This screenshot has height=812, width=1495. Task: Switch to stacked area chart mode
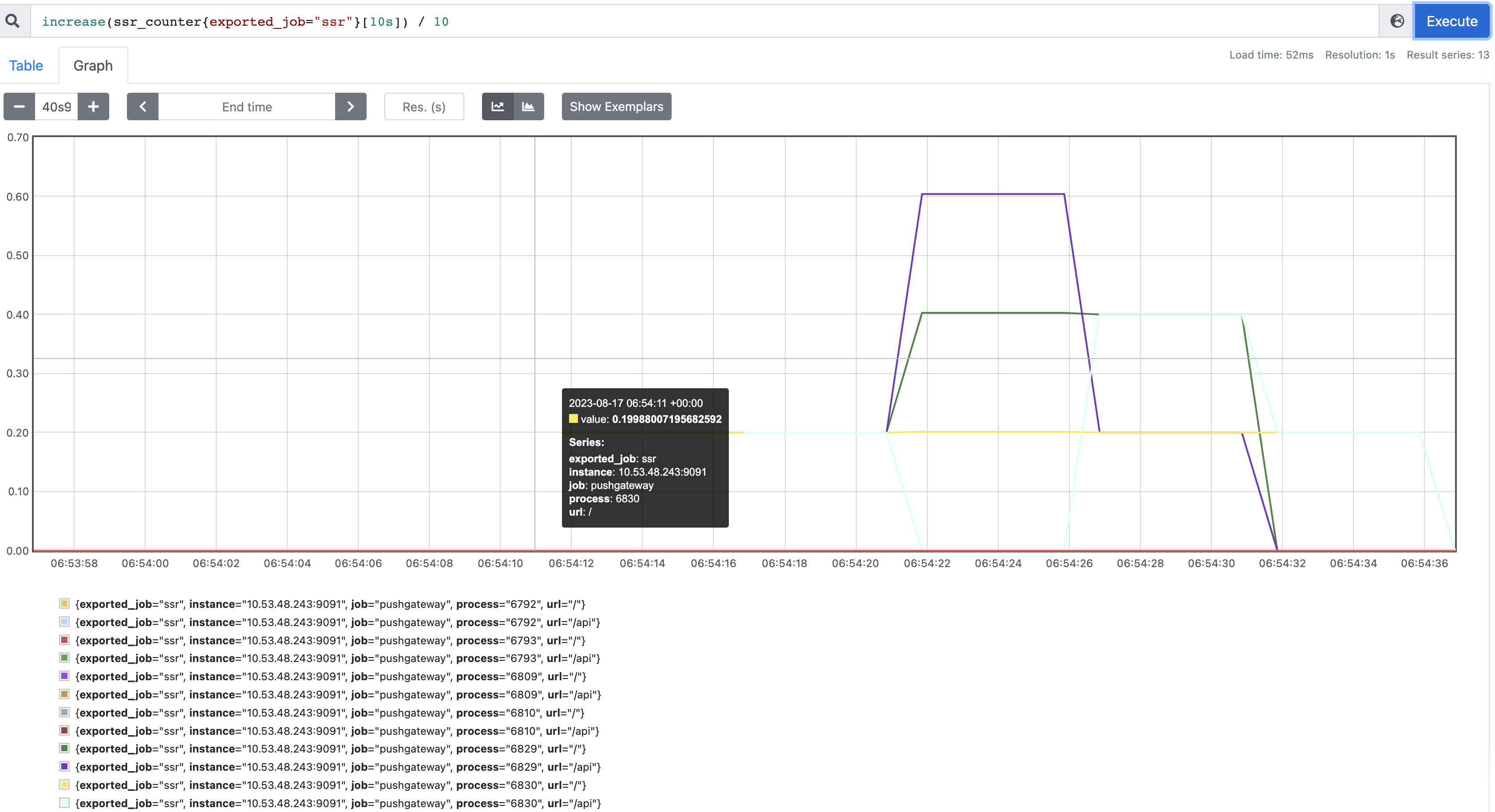(x=529, y=107)
